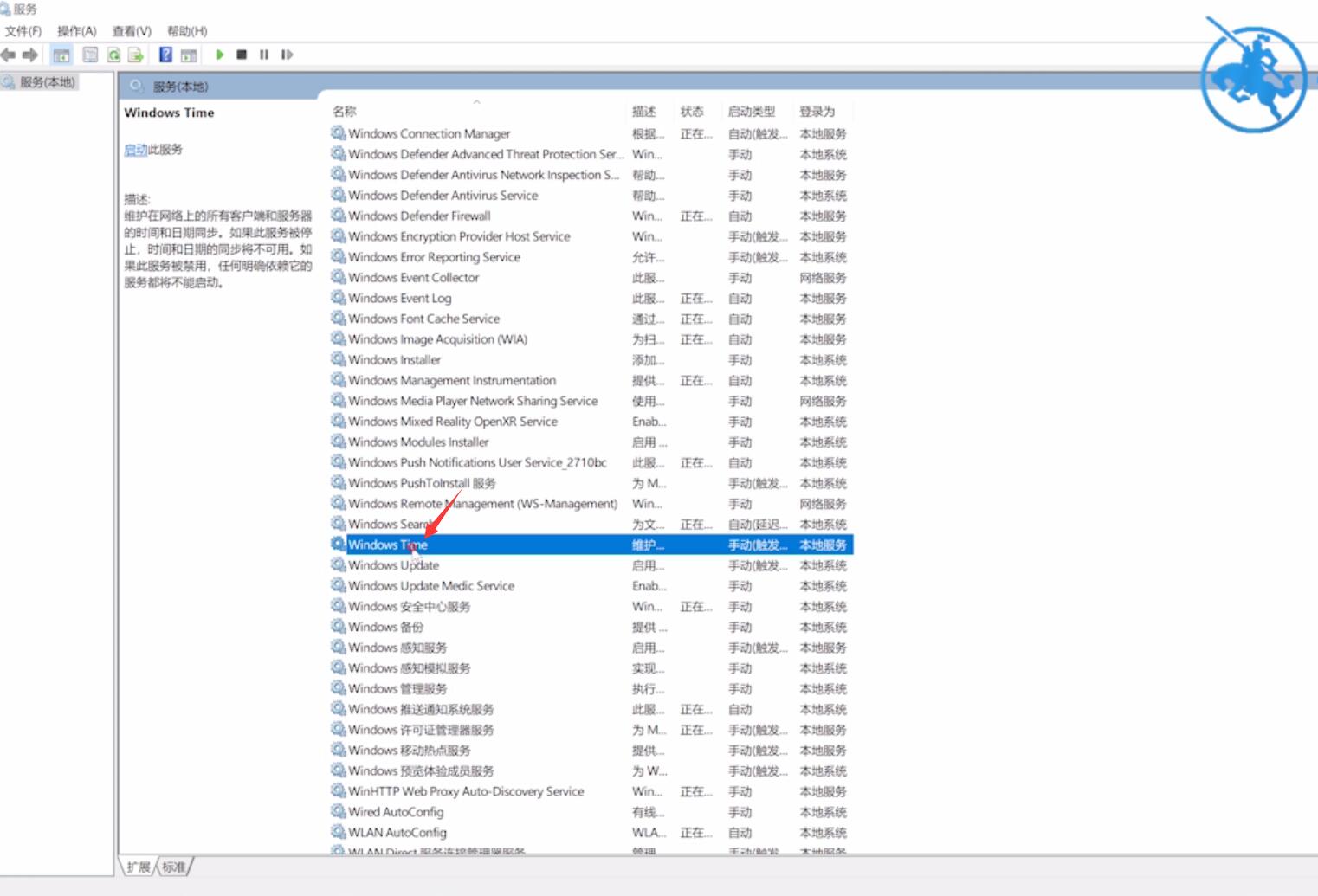Open the 查看(V) menu
Viewport: 1318px width, 896px height.
(x=132, y=31)
